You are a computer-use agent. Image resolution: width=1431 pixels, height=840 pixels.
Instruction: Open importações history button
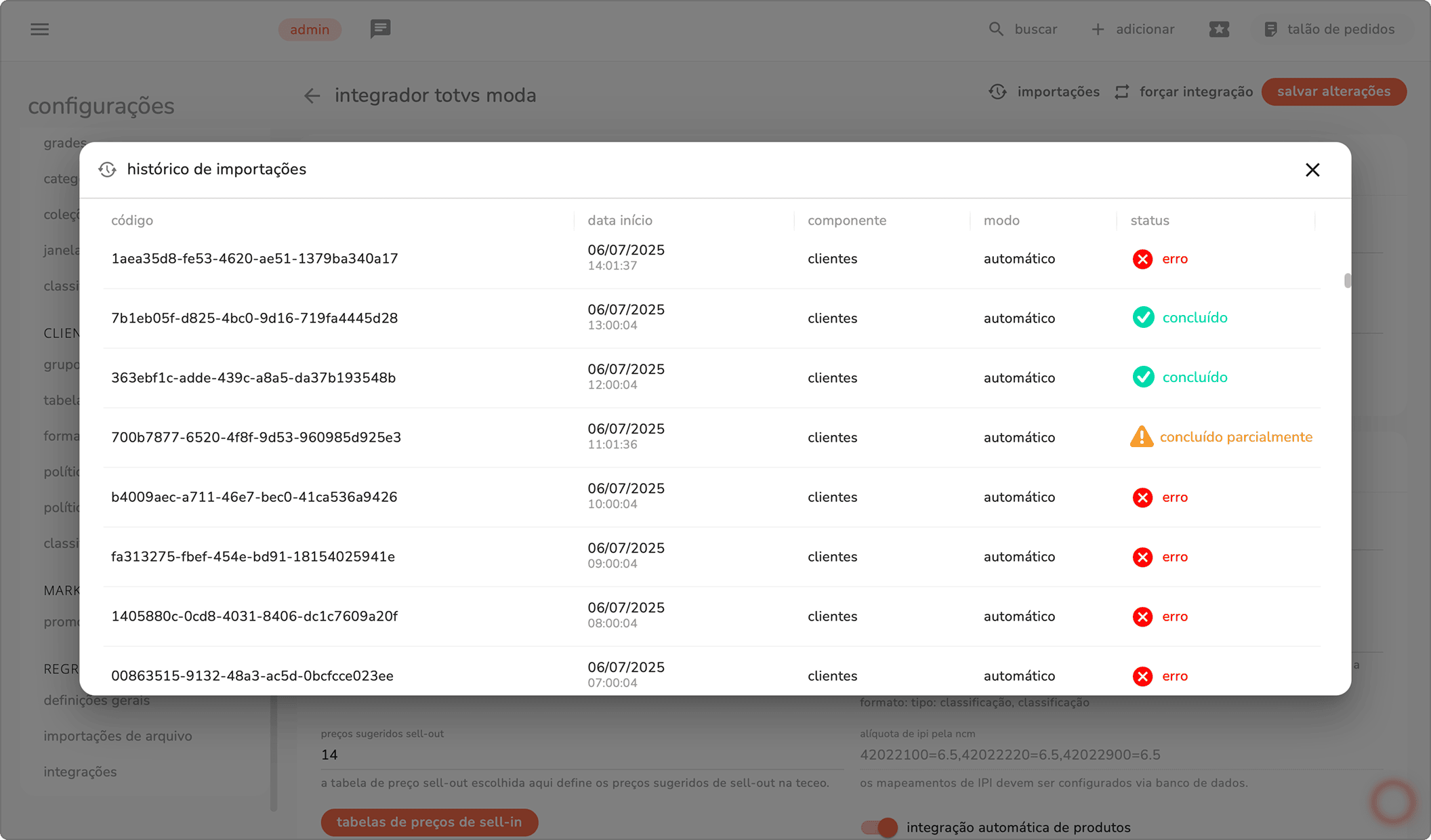tap(1044, 91)
